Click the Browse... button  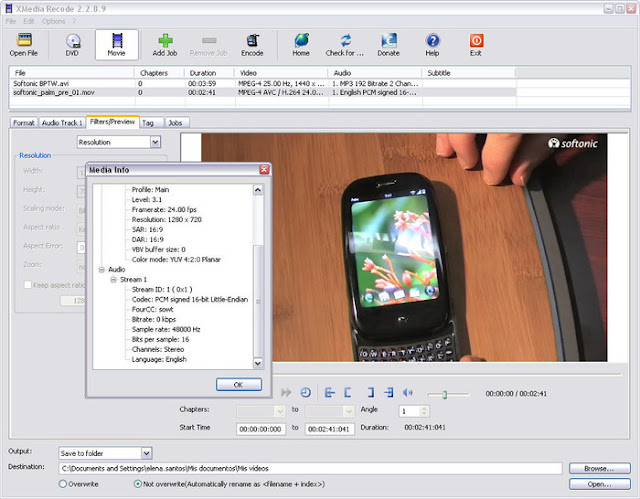point(600,468)
